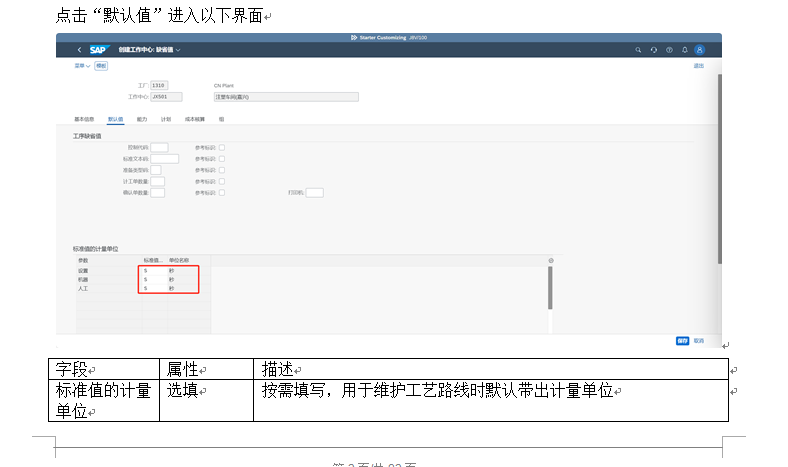Click the blue 保存 button
Screen dimensions: 788x467
pyautogui.click(x=682, y=340)
